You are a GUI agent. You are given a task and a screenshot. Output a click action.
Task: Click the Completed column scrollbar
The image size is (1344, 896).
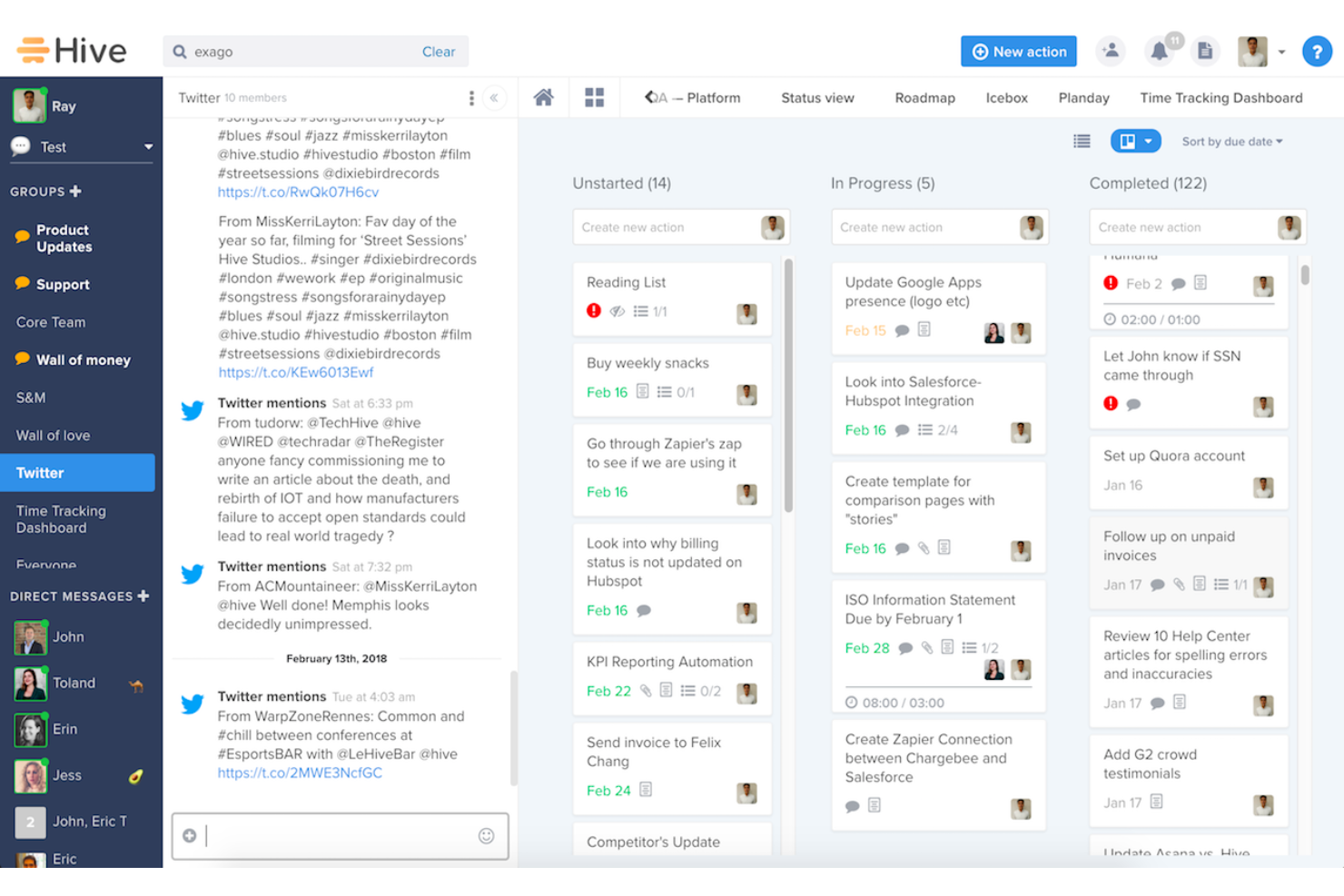point(1305,274)
